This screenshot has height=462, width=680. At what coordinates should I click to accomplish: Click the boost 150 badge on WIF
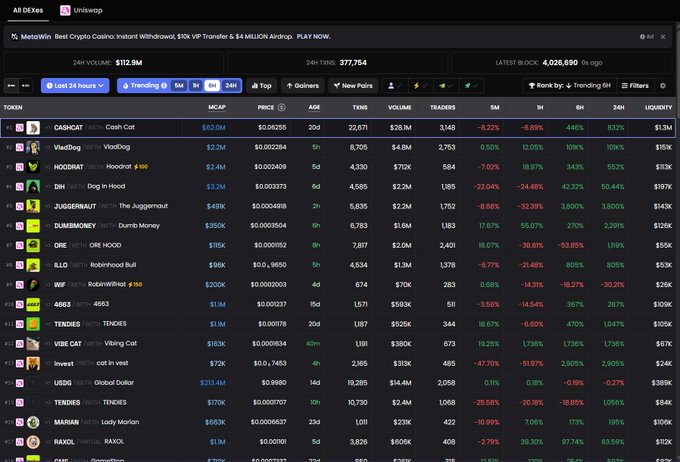pos(135,285)
